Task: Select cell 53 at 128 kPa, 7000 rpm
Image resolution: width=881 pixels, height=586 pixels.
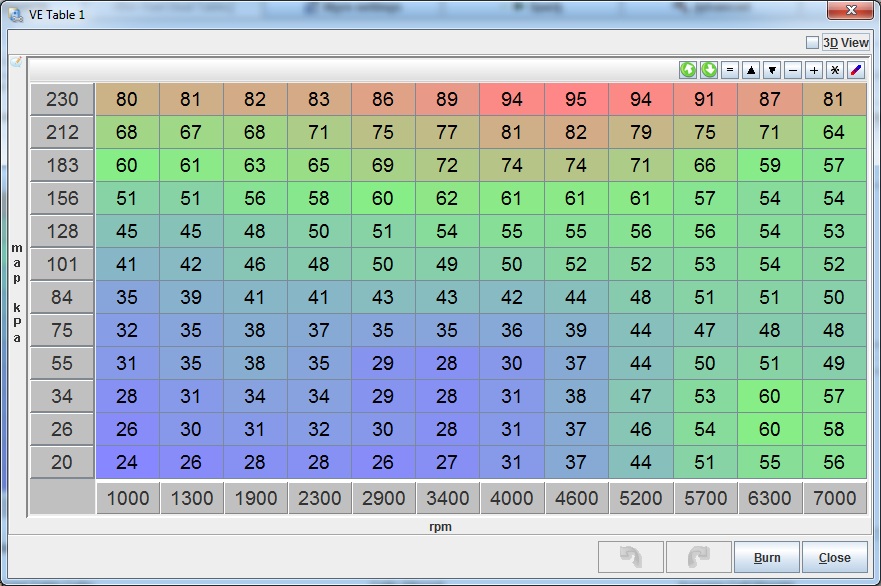Action: 834,231
